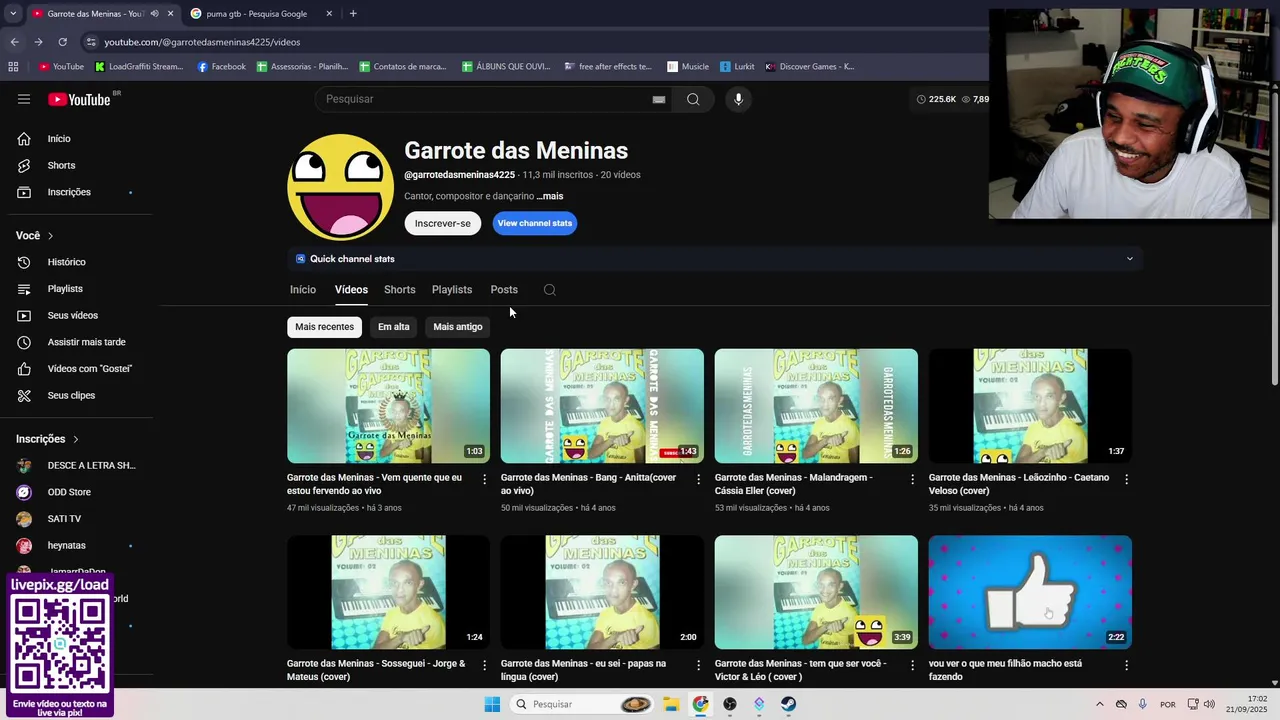
Task: Mute the Garrote das Meninas tab audio
Action: point(154,14)
